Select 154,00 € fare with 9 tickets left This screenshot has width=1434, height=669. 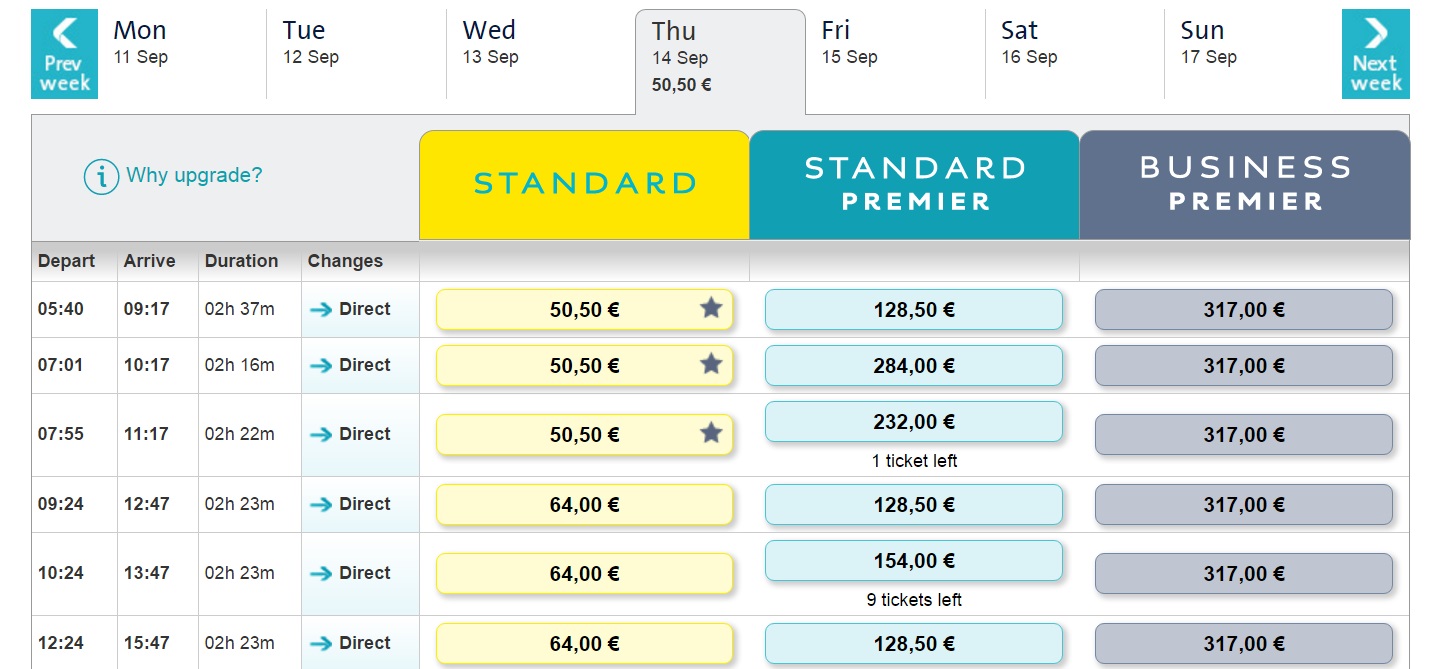(913, 561)
